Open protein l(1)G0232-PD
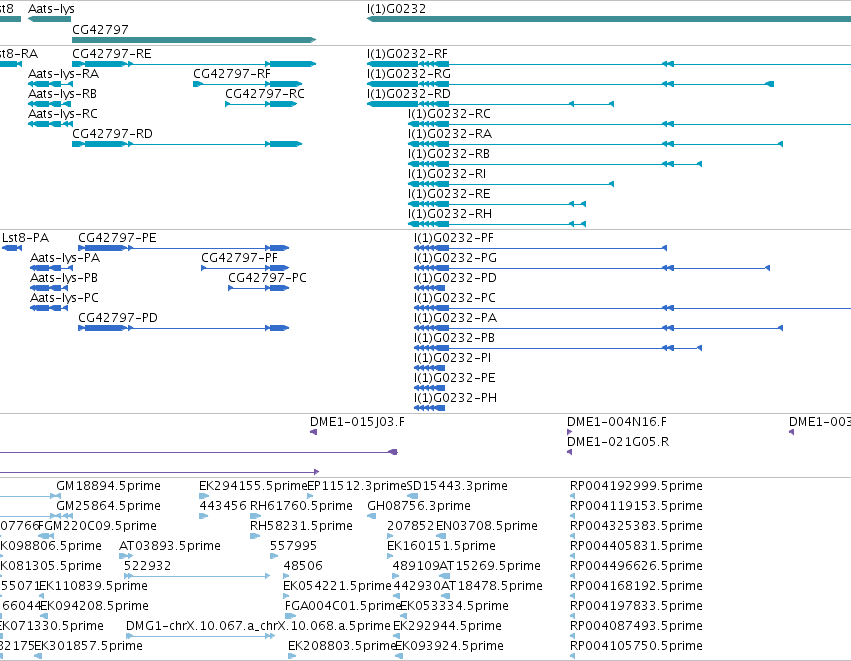 [455, 278]
